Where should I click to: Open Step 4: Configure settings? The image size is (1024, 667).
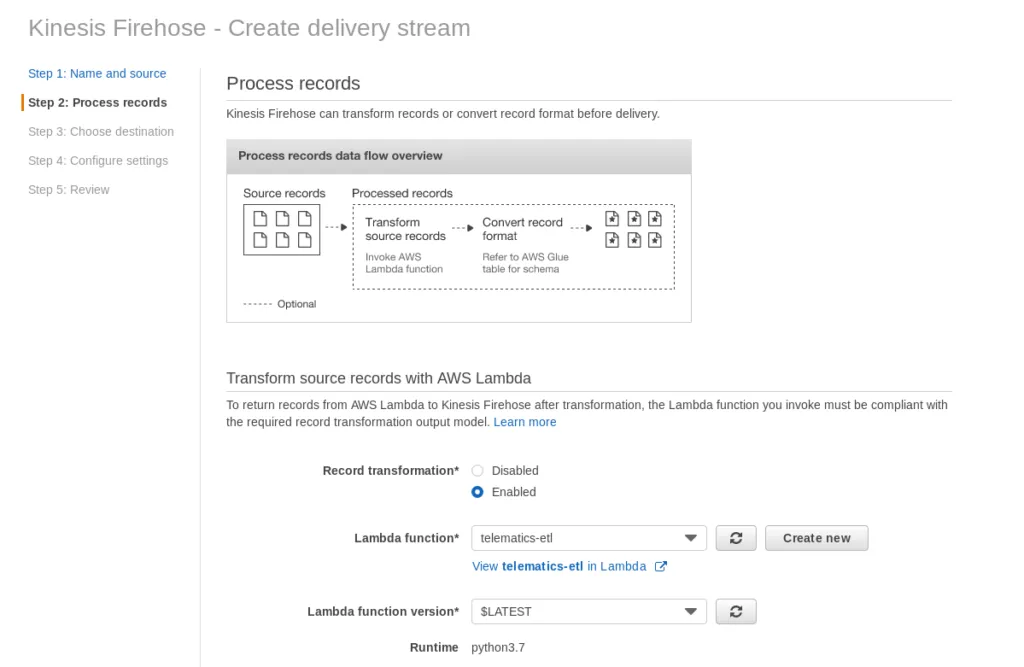click(x=98, y=160)
